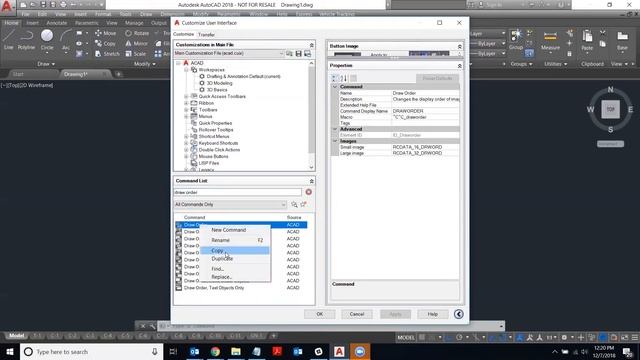Click the Save all customization files icon
The height and width of the screenshot is (360, 640).
[x=307, y=53]
